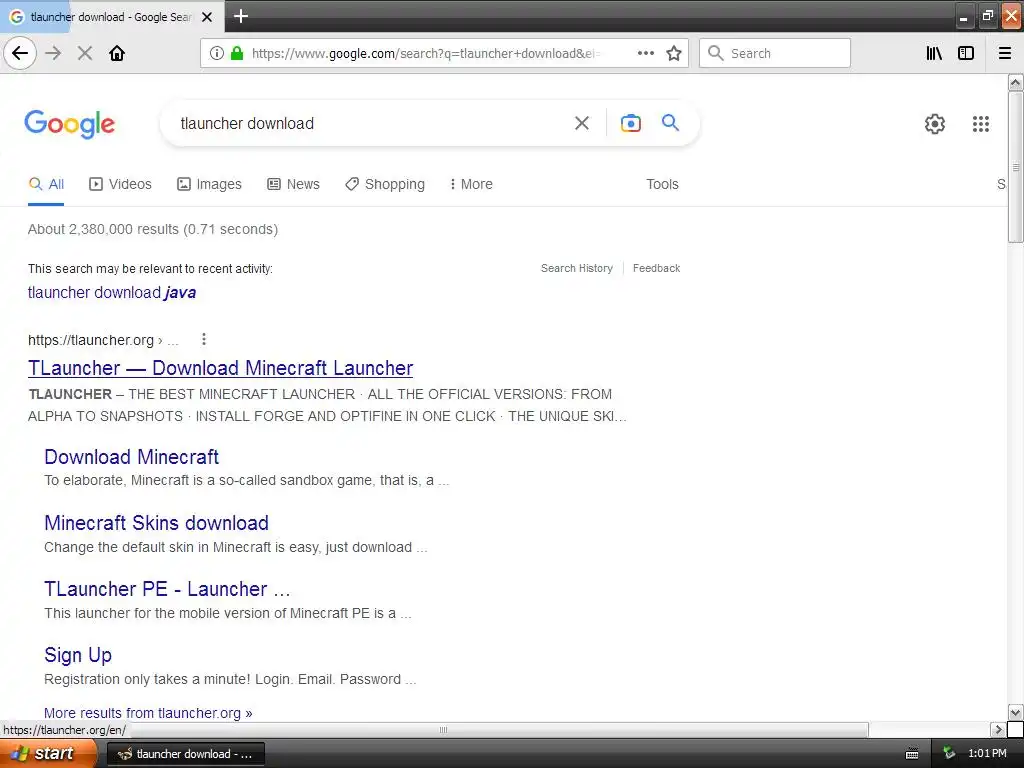
Task: Click the taskbar on-screen keyboard tray icon
Action: pyautogui.click(x=912, y=754)
